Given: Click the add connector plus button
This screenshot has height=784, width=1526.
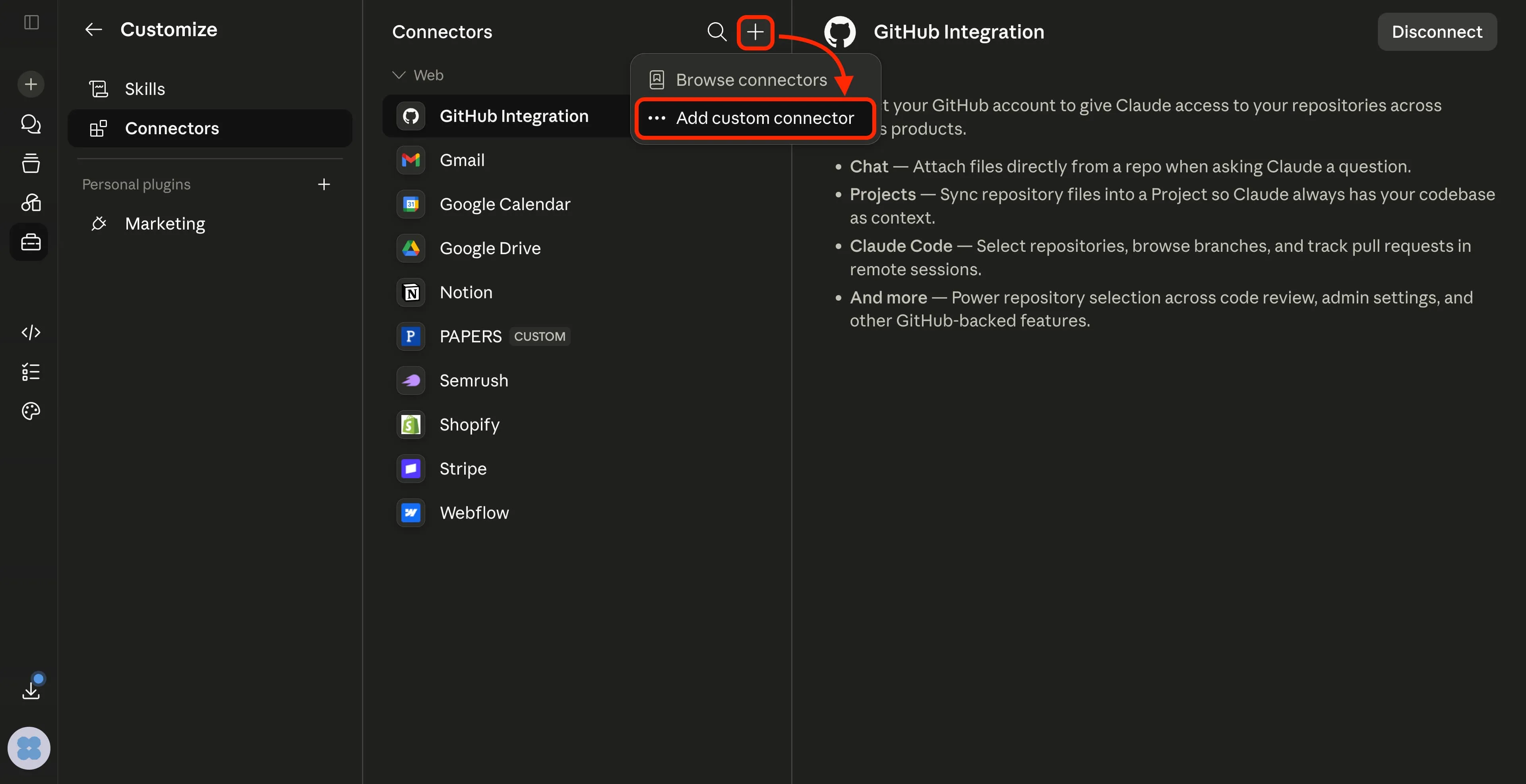Looking at the screenshot, I should pos(755,32).
